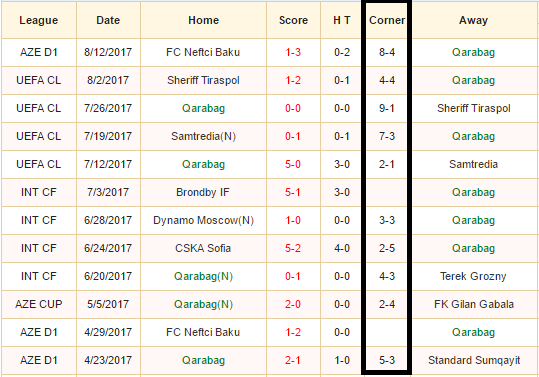Click the 0-0 score on 7/26/2017

click(x=293, y=108)
